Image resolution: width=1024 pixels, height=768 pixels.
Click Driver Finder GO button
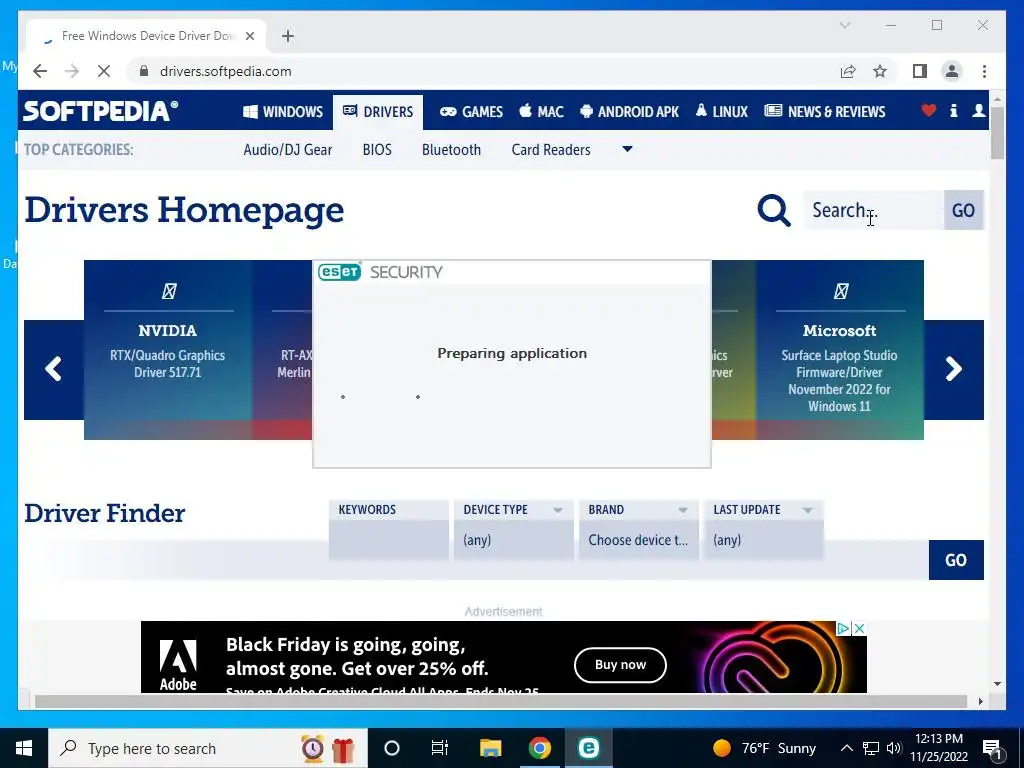956,560
